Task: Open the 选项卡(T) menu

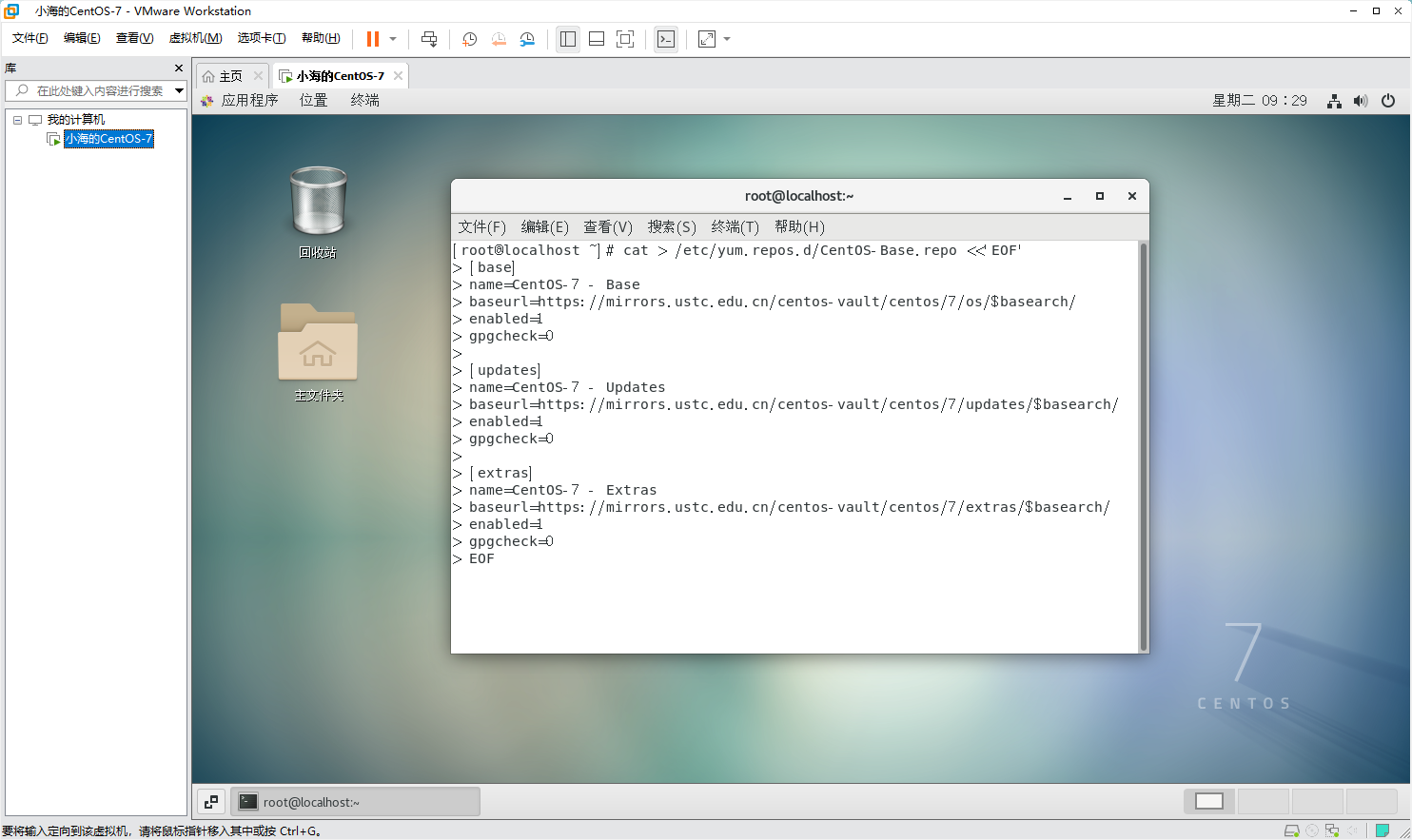Action: [262, 38]
